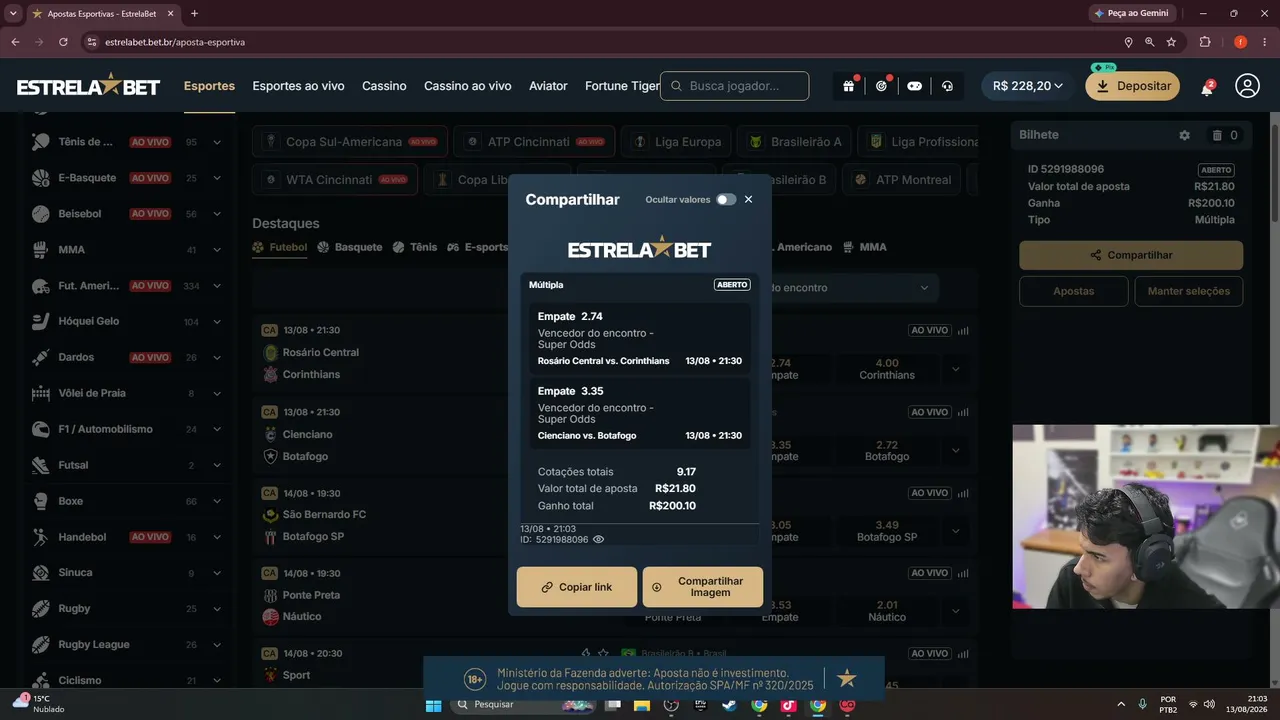Click the browser address bar URL

click(175, 42)
